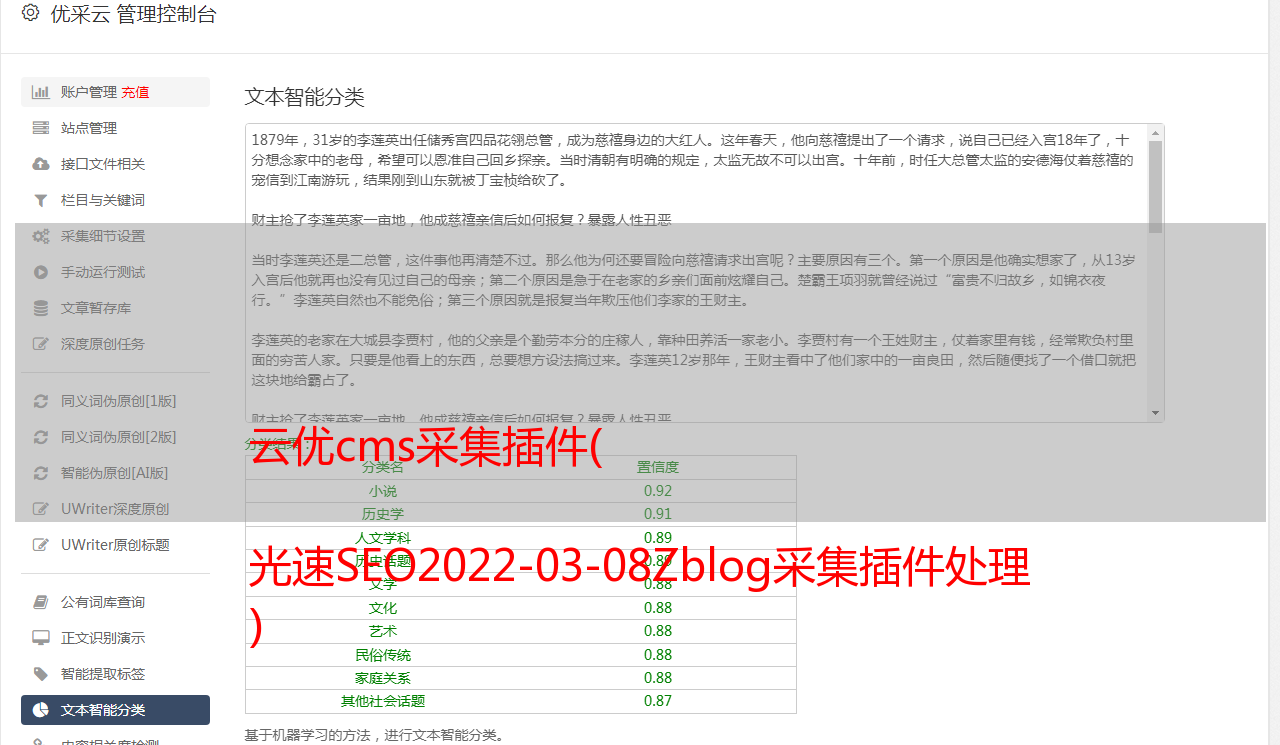Open 智能伪原创[AI版] page
1280x745 pixels.
(x=115, y=473)
